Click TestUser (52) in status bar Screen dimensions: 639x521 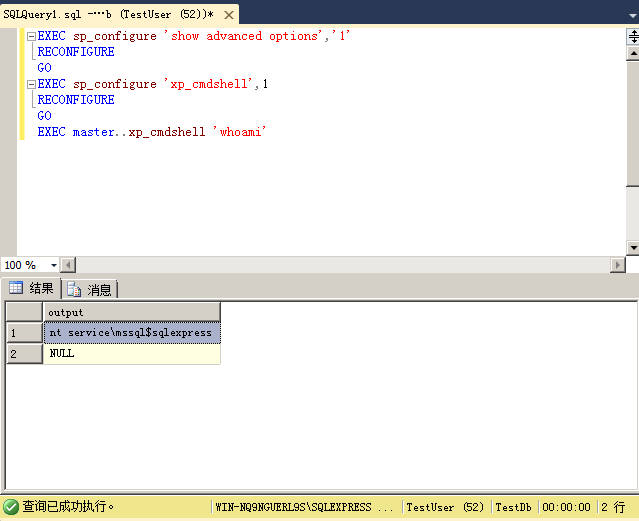coord(445,507)
